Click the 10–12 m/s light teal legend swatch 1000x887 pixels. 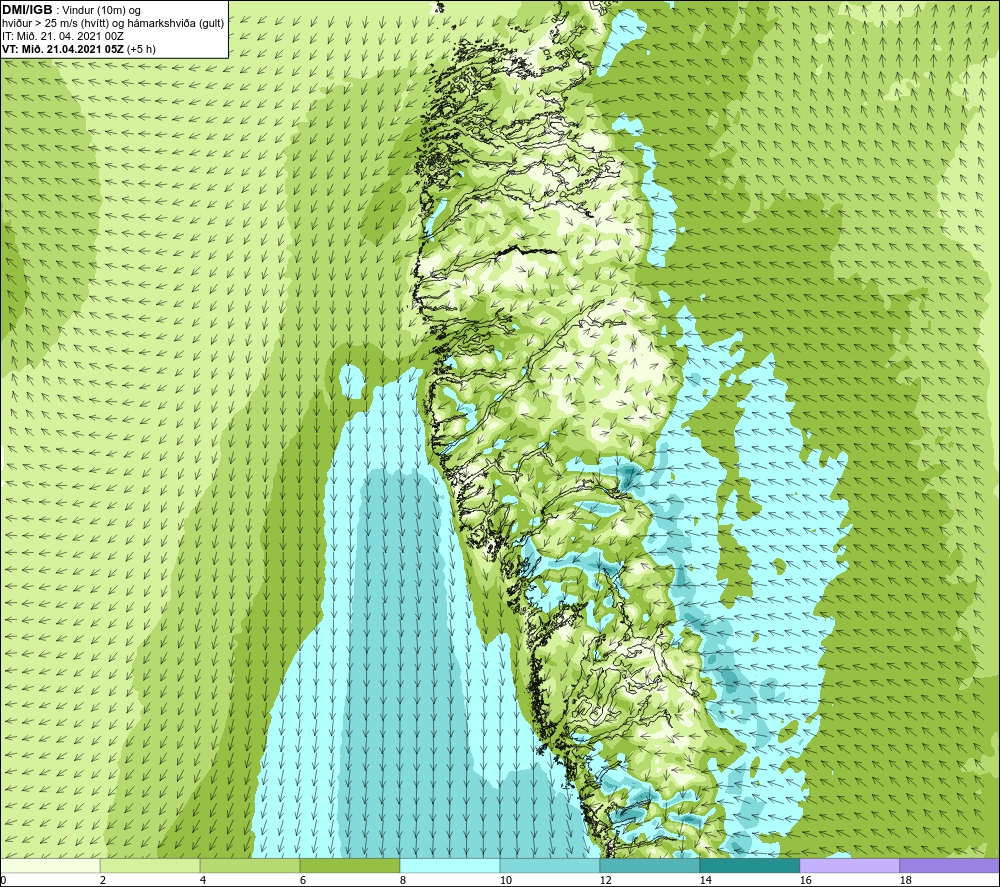point(550,865)
